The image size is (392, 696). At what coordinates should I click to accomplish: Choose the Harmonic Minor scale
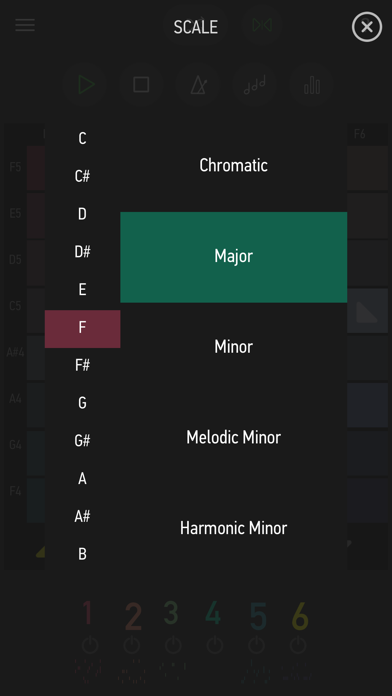[x=234, y=528]
